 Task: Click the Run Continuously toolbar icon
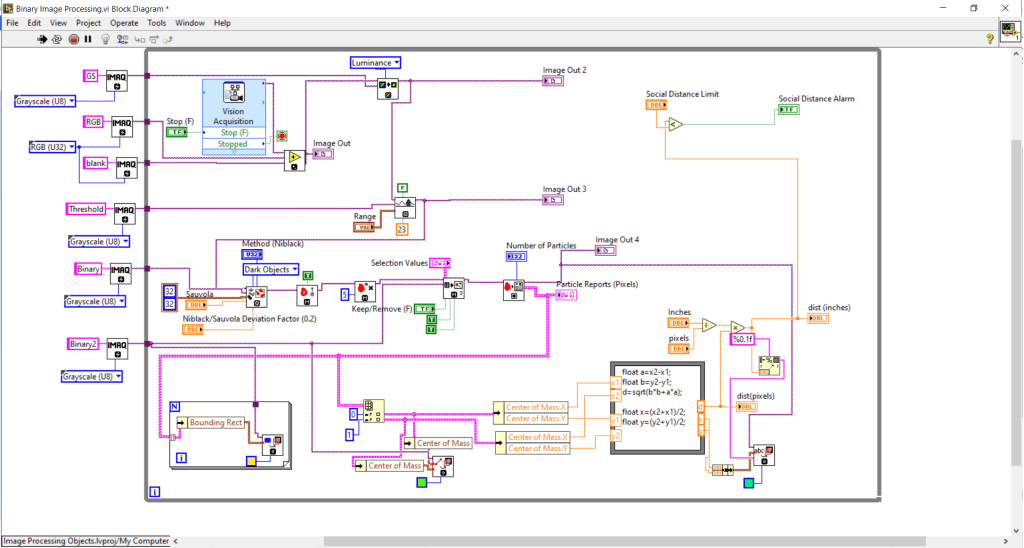click(58, 39)
